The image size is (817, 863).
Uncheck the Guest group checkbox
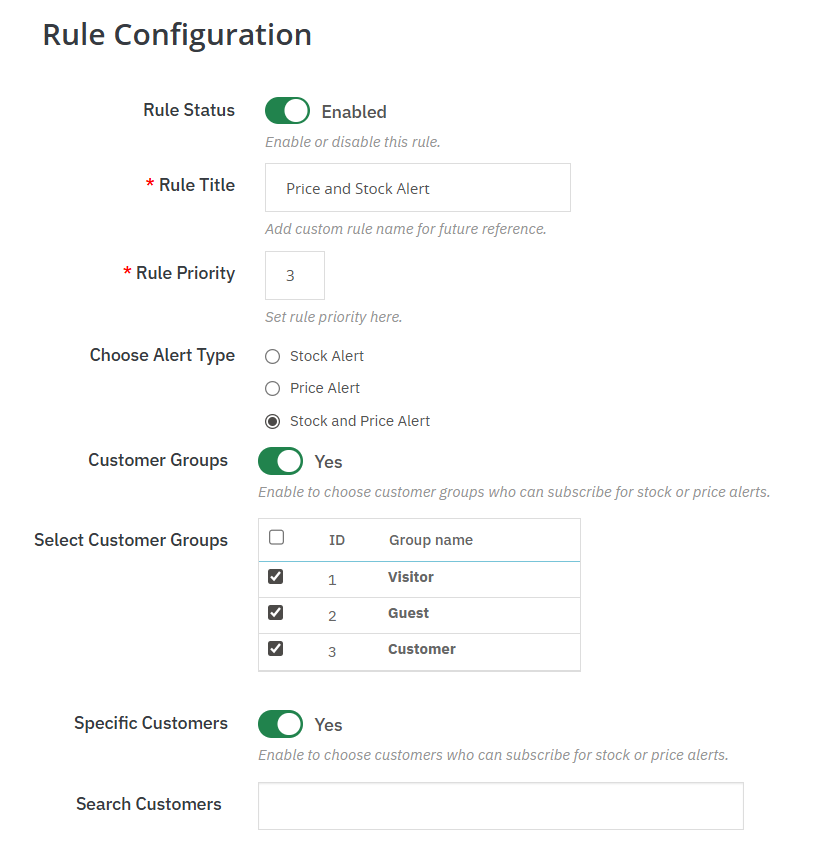pos(276,613)
